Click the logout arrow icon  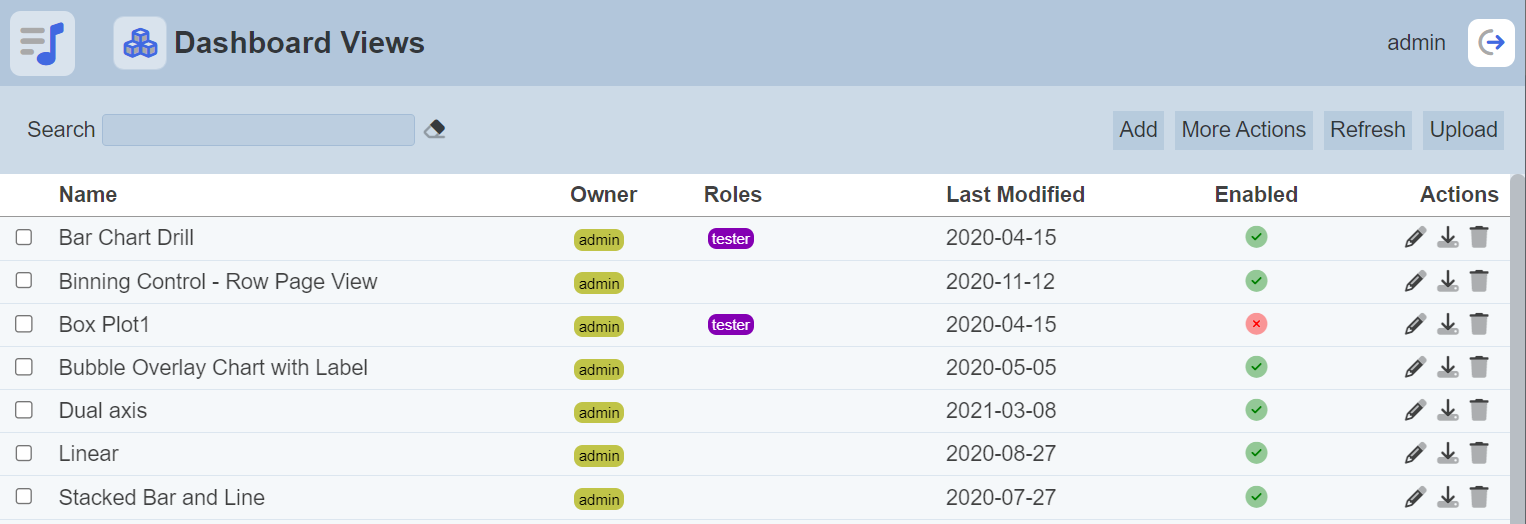pyautogui.click(x=1491, y=43)
